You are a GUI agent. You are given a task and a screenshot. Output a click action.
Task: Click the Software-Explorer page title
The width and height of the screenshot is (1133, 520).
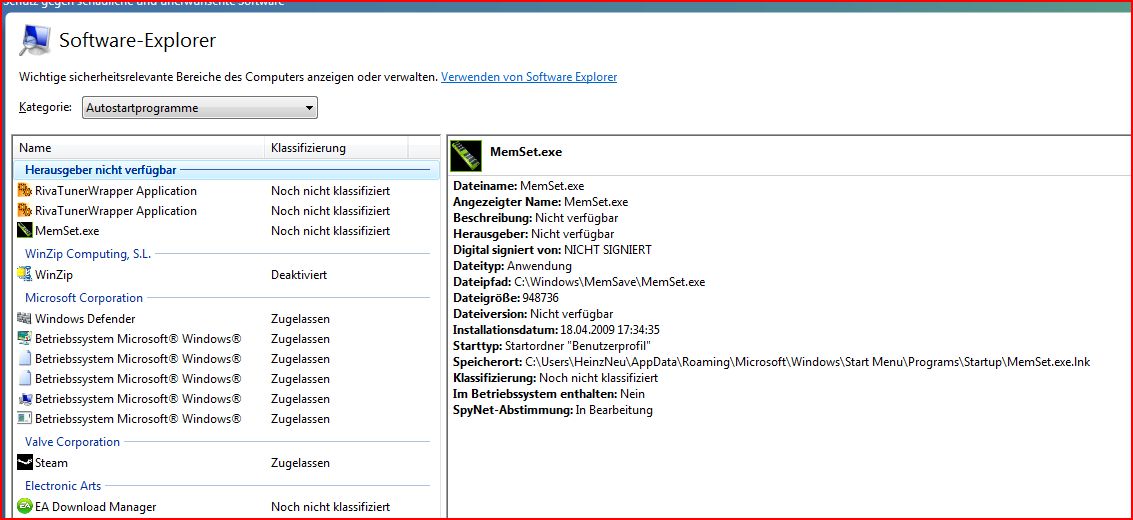pos(137,40)
